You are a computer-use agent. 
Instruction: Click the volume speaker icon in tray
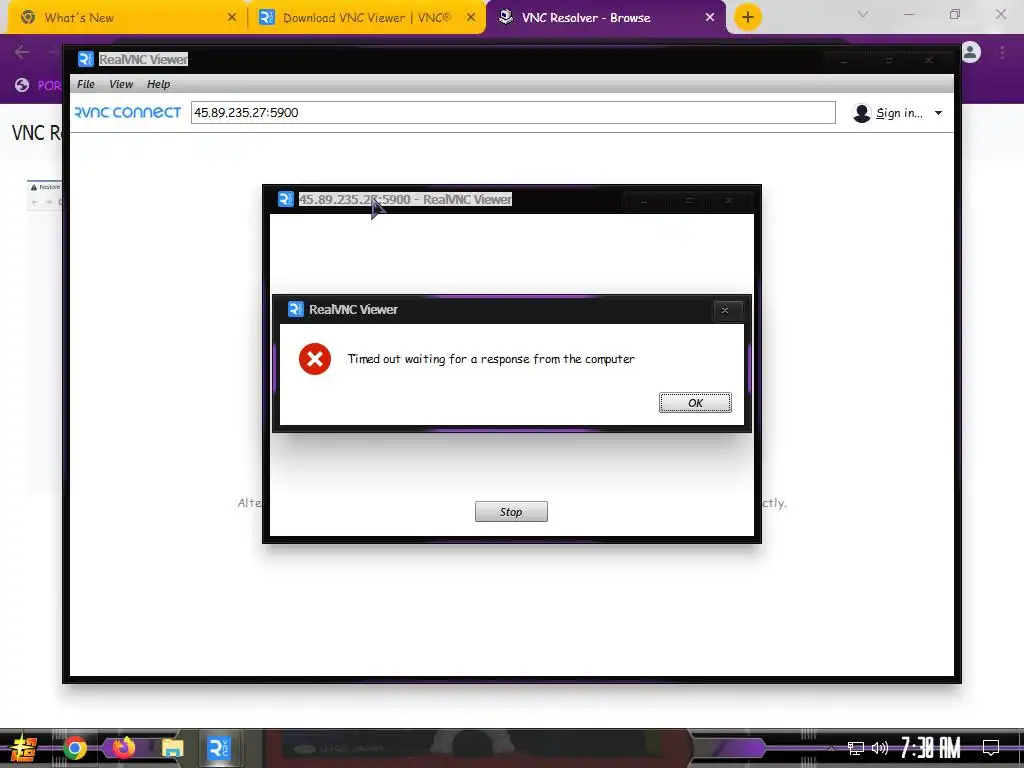pyautogui.click(x=880, y=748)
